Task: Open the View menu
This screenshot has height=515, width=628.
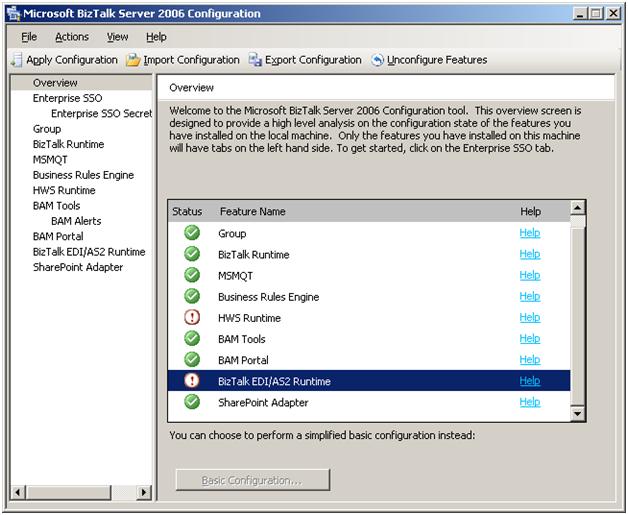Action: (117, 37)
